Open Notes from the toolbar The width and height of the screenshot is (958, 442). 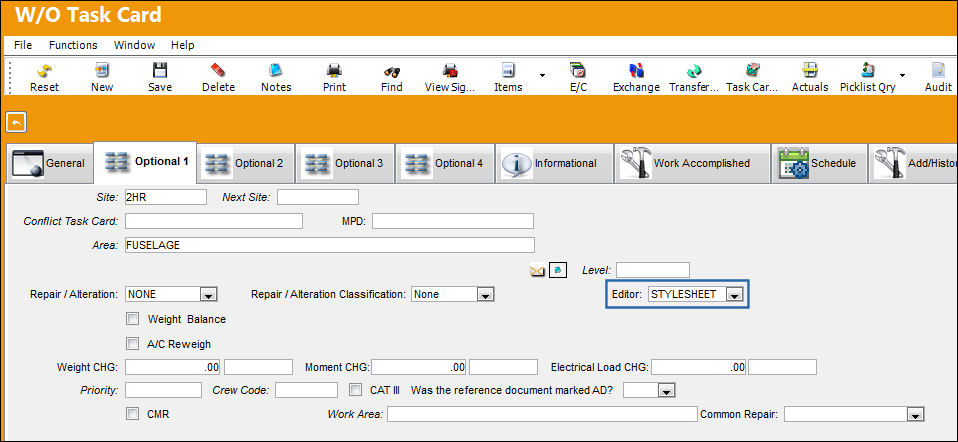point(276,70)
